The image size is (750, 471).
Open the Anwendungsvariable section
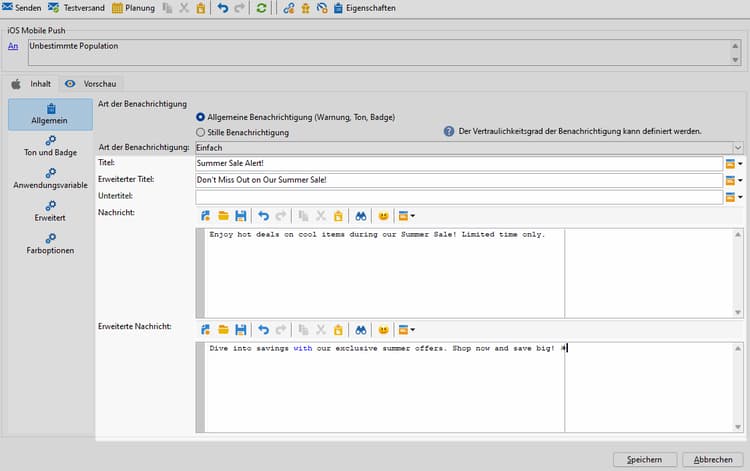(x=50, y=179)
